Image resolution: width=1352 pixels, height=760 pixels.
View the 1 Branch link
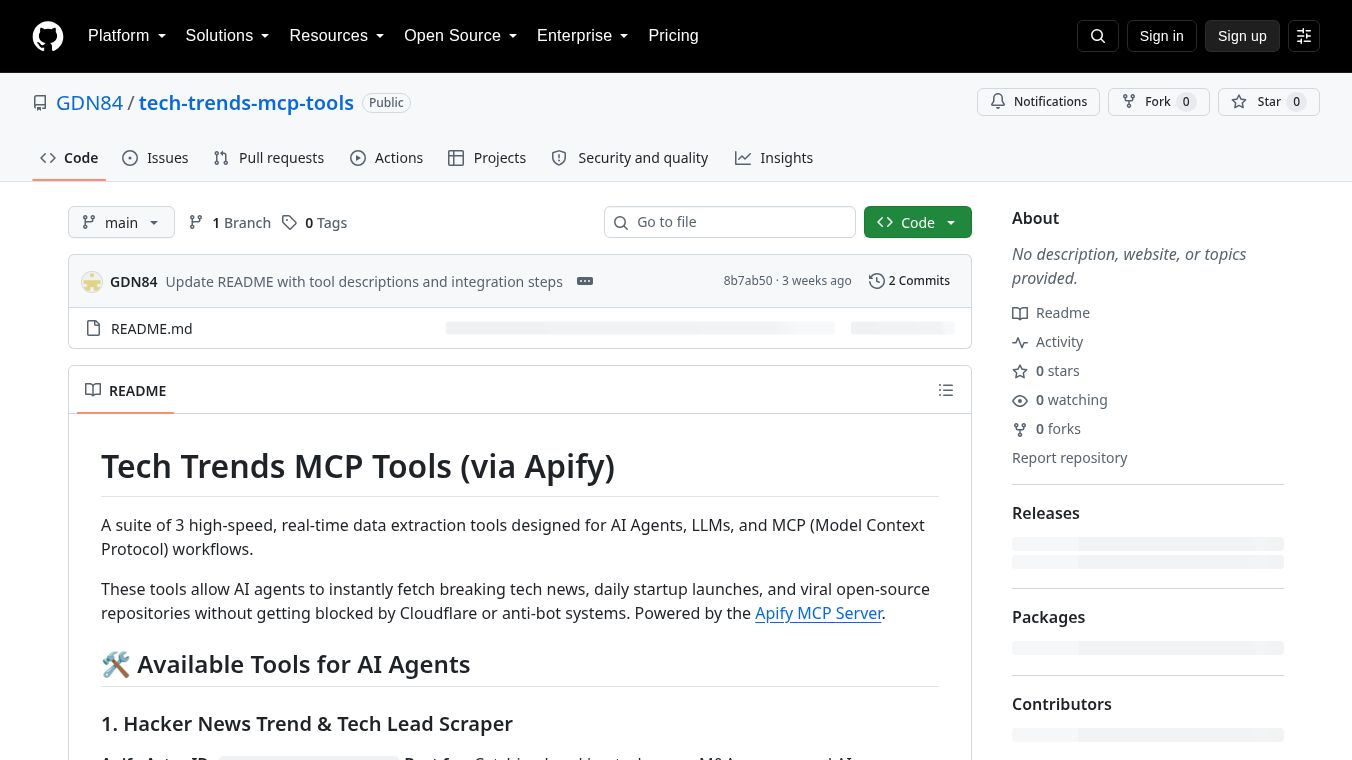point(230,223)
